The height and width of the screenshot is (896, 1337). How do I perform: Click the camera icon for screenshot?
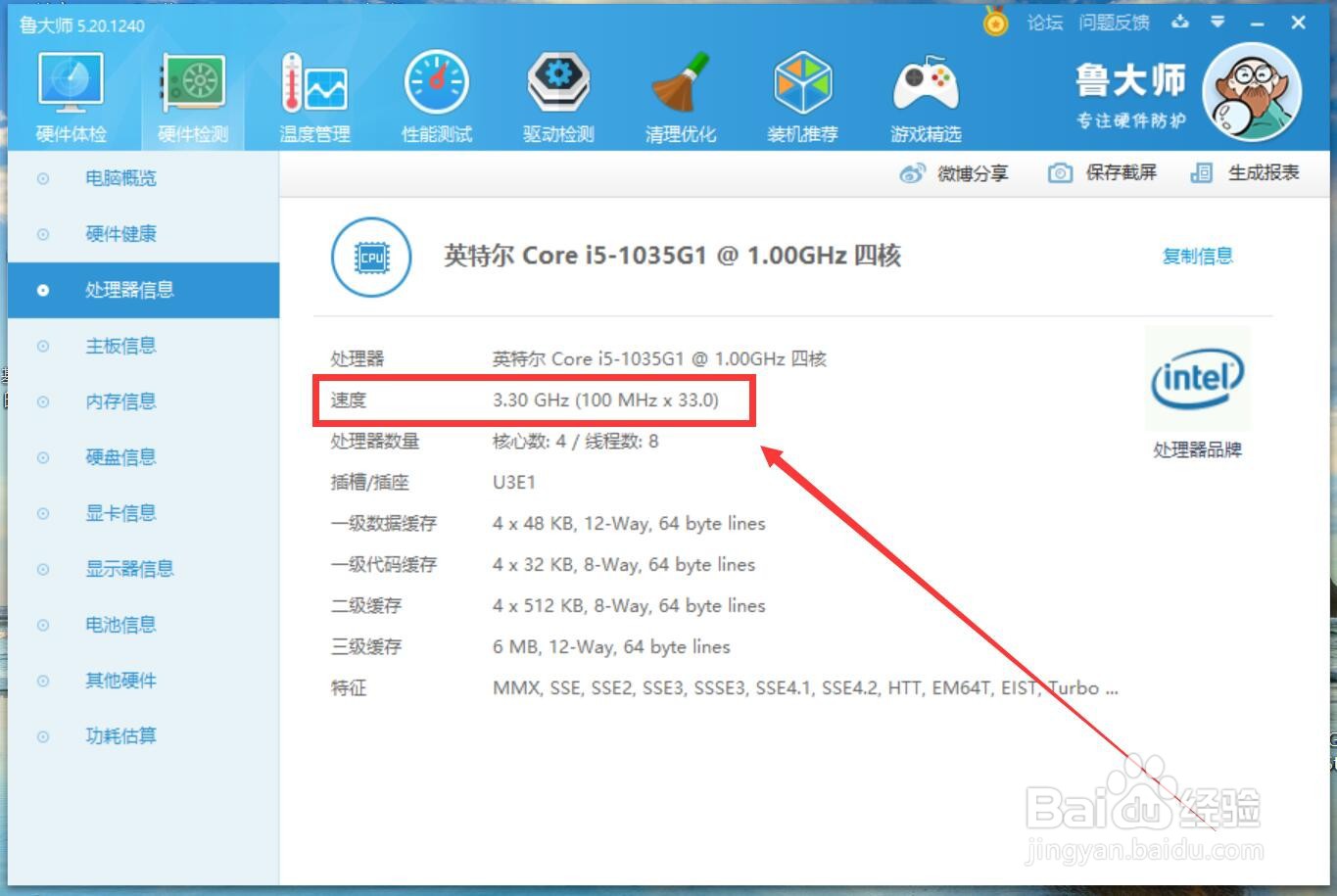(1060, 173)
